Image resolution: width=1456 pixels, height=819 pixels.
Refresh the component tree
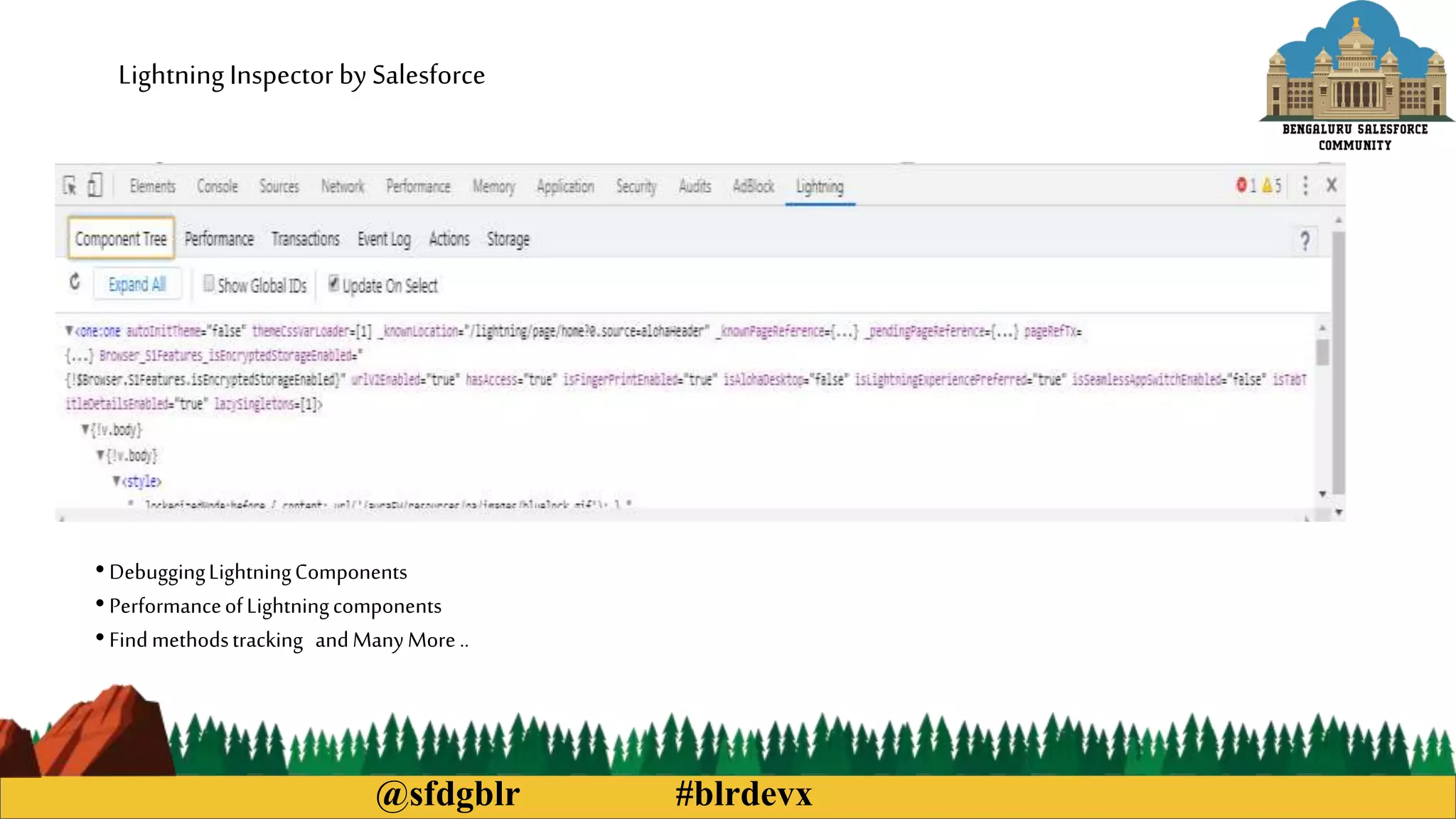[75, 282]
